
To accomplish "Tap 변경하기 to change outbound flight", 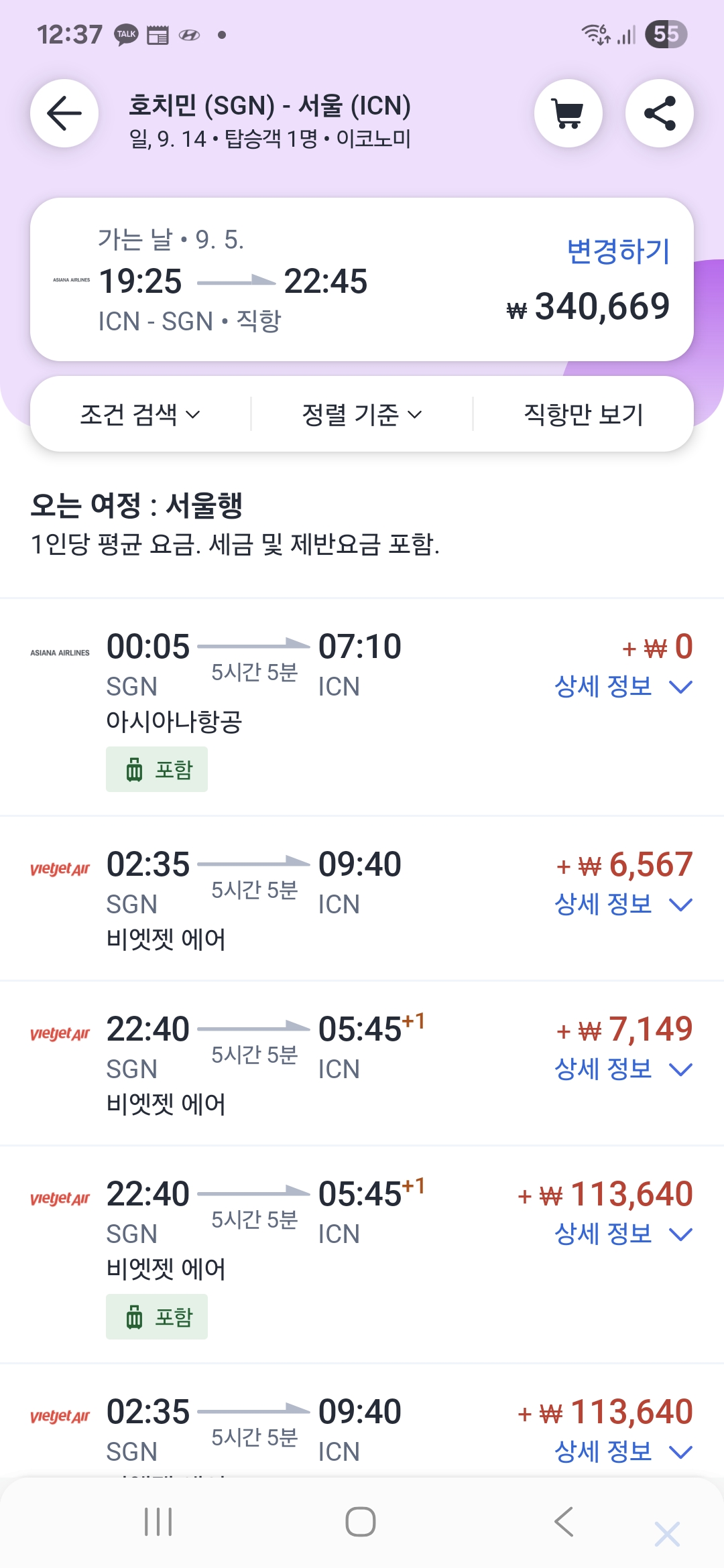I will click(618, 251).
